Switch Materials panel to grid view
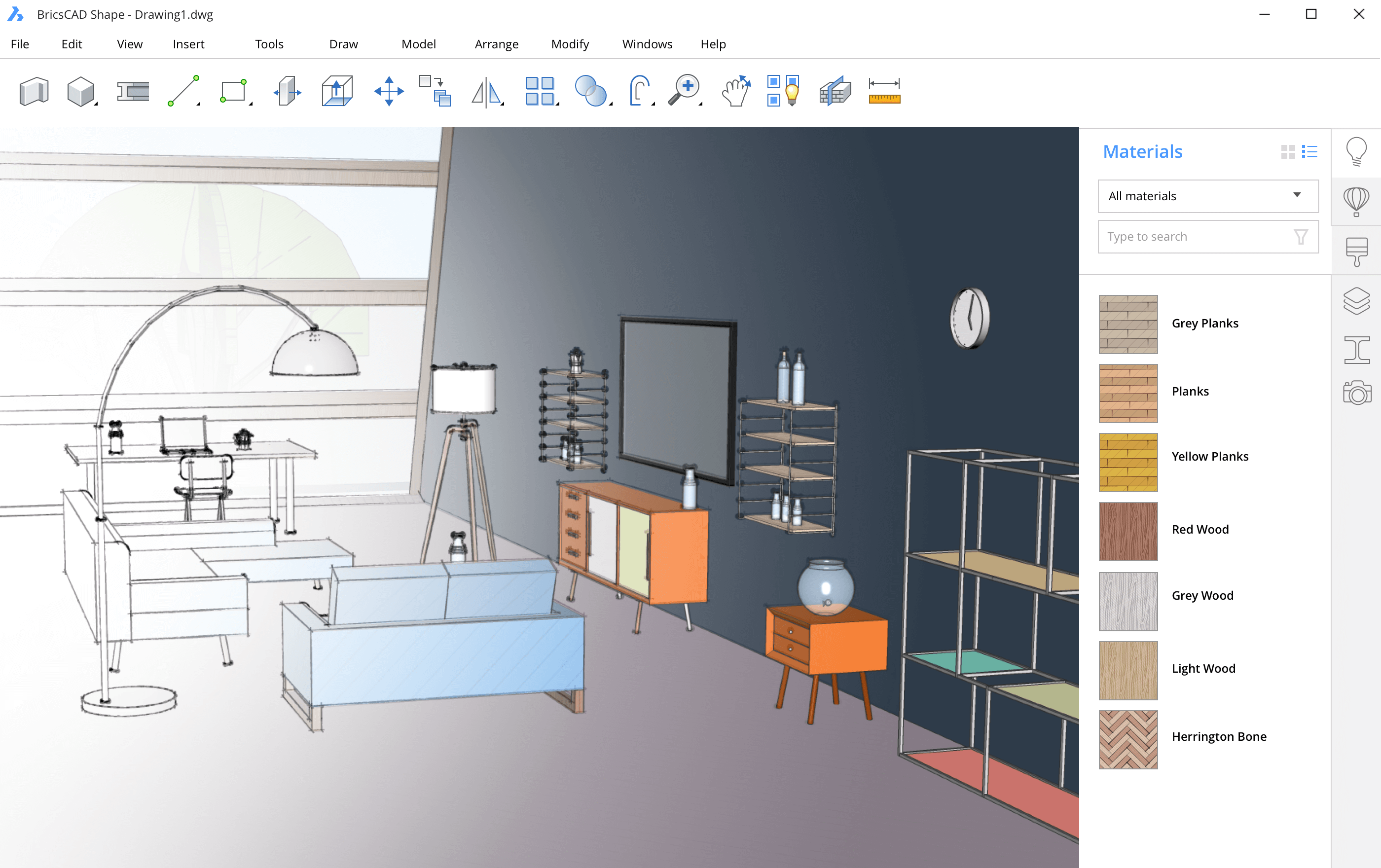1381x868 pixels. pos(1289,151)
